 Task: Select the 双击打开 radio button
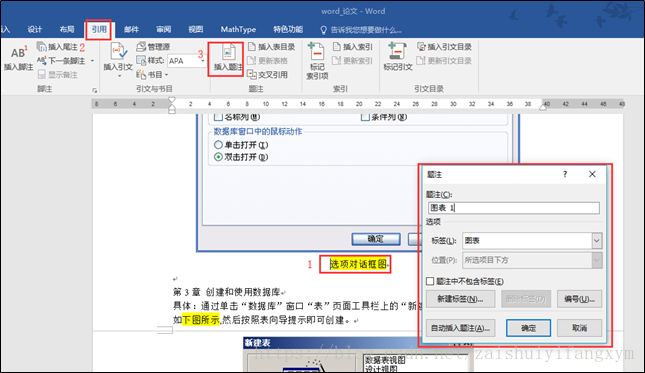pos(218,157)
